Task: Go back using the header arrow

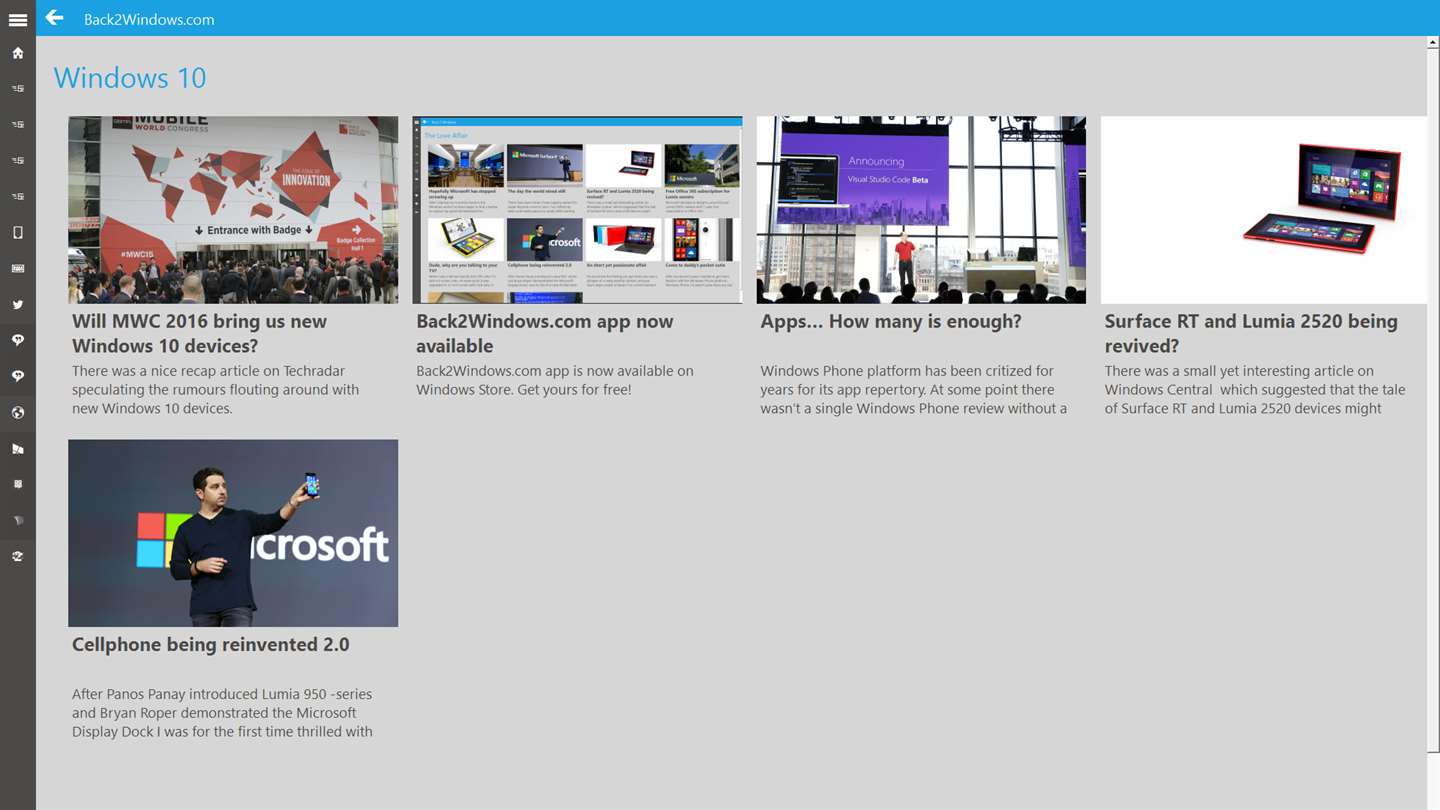Action: [54, 18]
